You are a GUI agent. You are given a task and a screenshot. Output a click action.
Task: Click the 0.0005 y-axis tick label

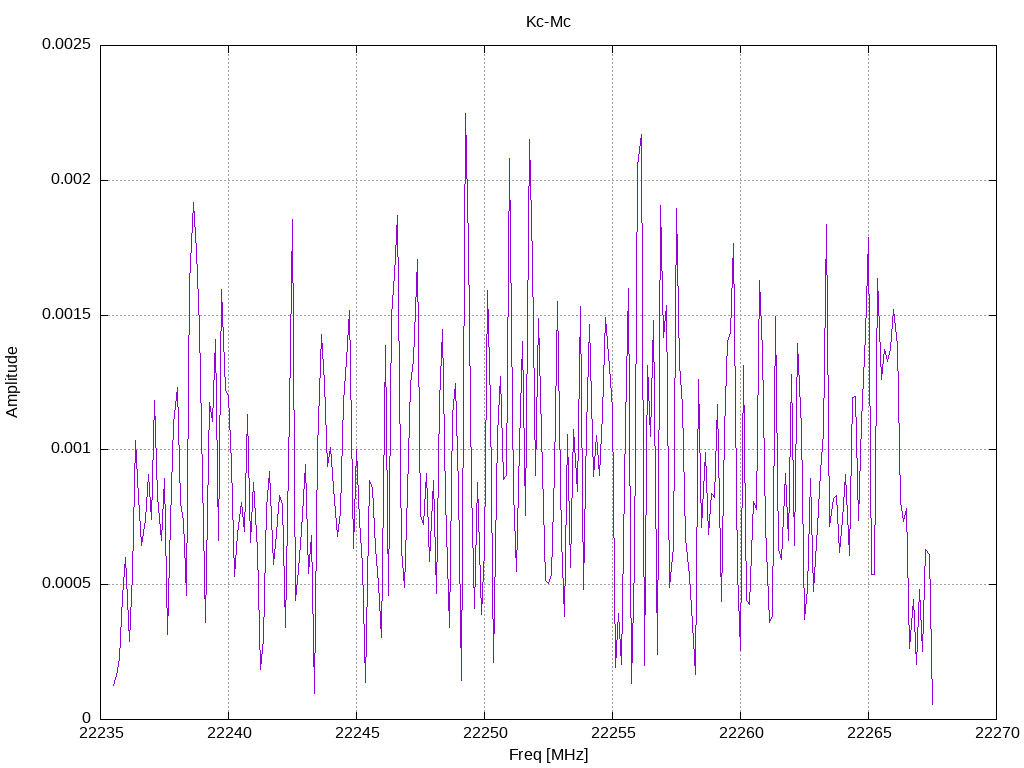67,583
